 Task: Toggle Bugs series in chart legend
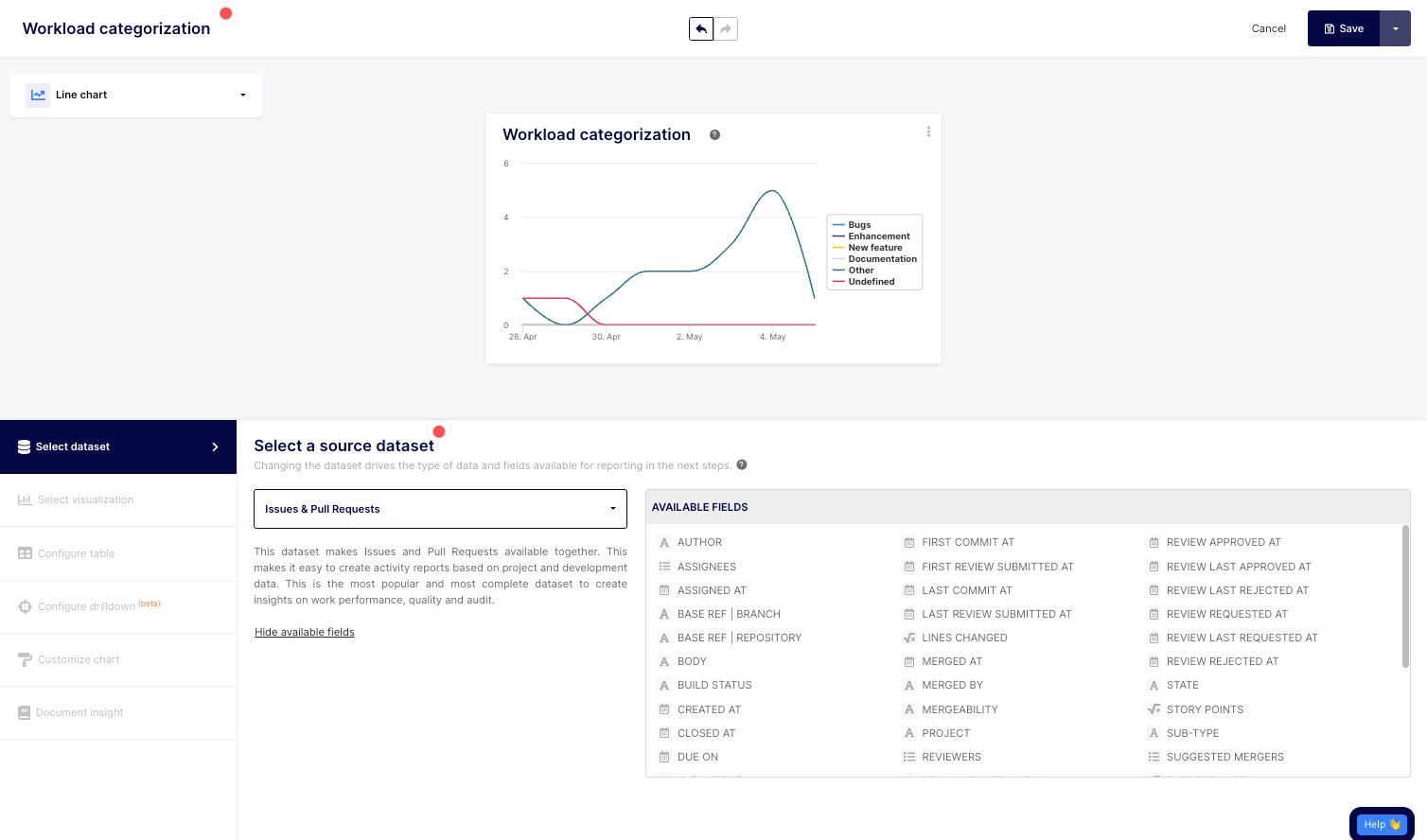(x=859, y=225)
